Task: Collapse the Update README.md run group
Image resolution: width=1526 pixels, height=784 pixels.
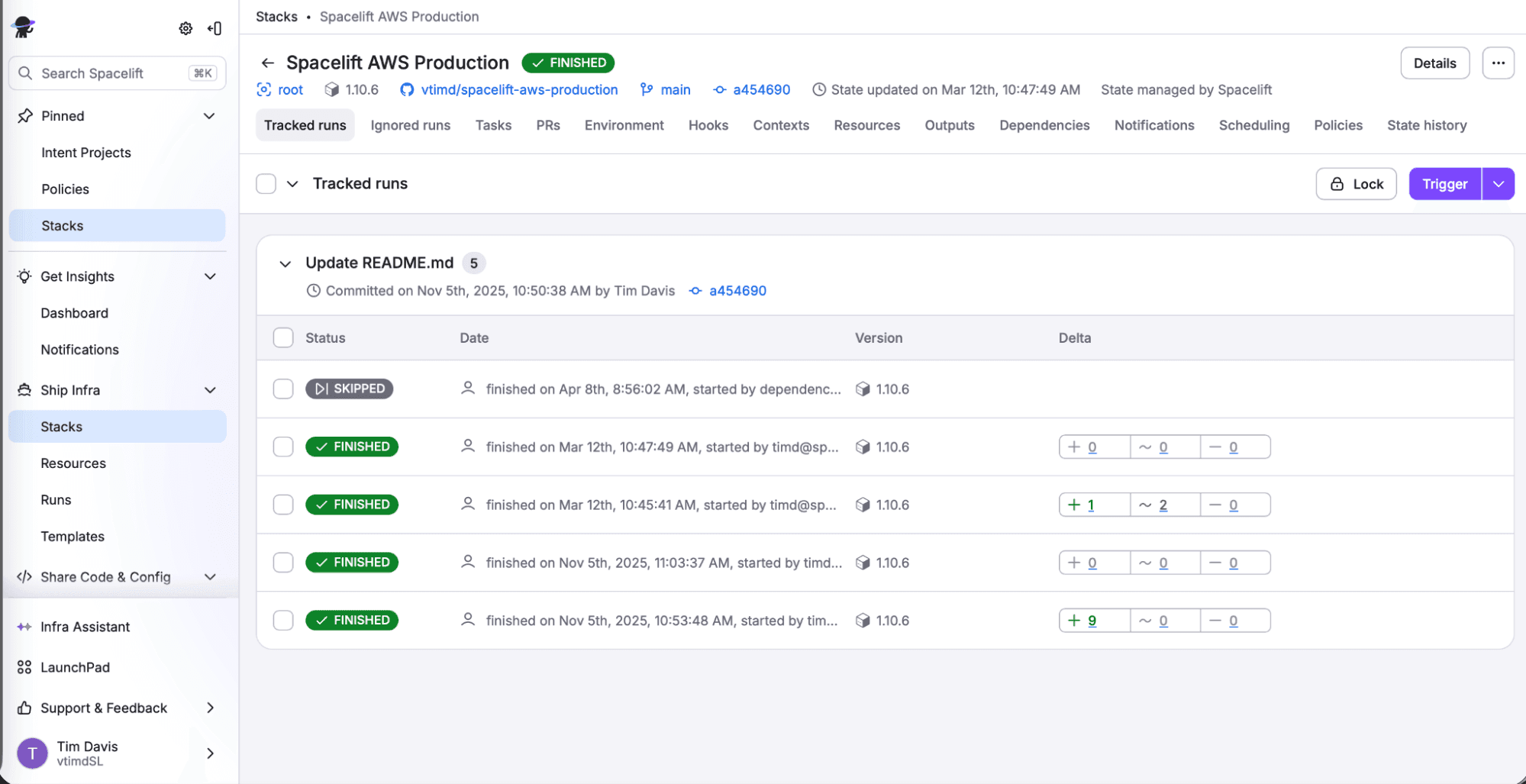Action: tap(285, 264)
